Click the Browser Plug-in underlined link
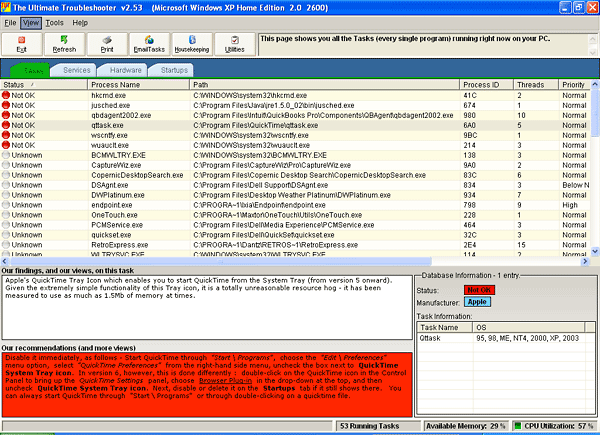Image resolution: width=600 pixels, height=435 pixels. click(225, 381)
